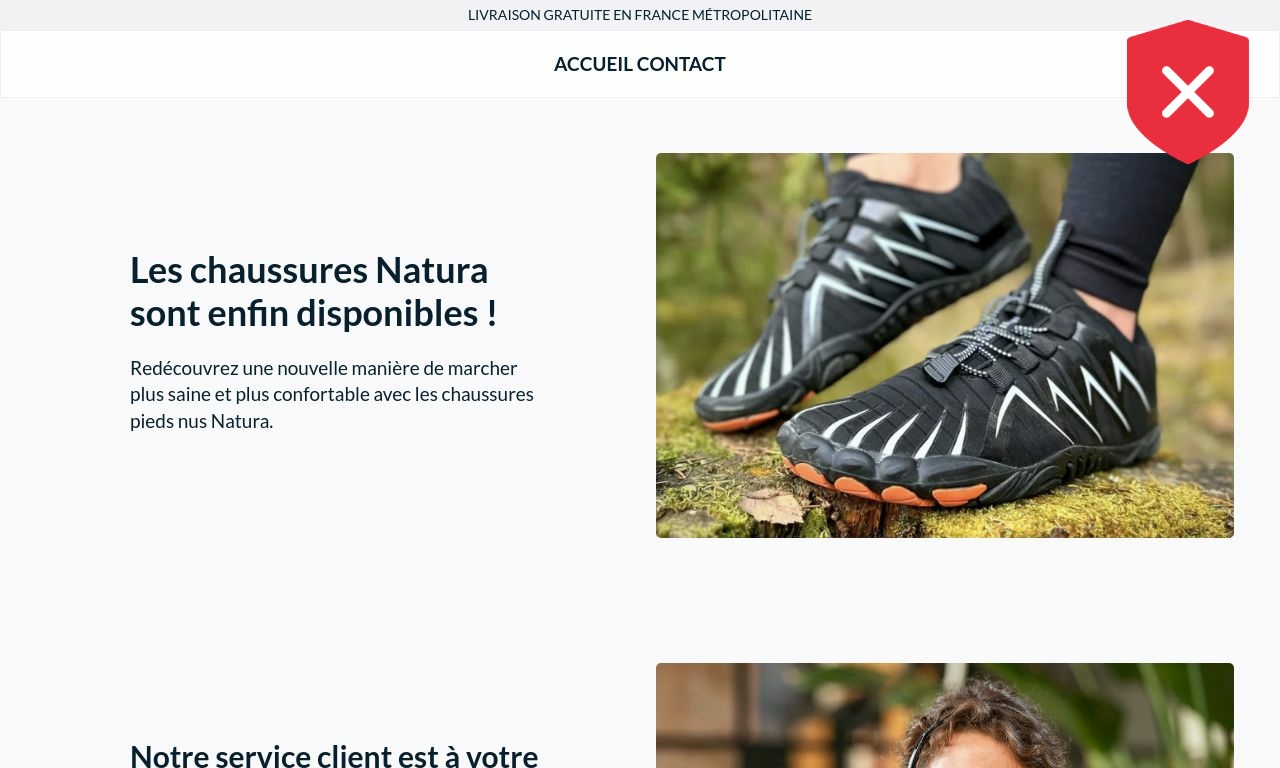The image size is (1280, 768).
Task: Click the "Notre service client" heading
Action: pyautogui.click(x=334, y=755)
